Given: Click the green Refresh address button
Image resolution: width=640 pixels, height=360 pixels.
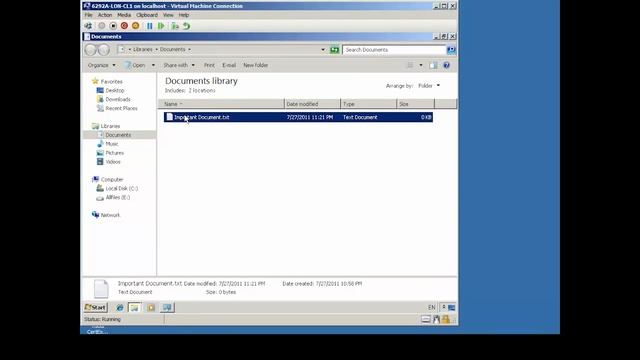Looking at the screenshot, I should click(x=334, y=50).
